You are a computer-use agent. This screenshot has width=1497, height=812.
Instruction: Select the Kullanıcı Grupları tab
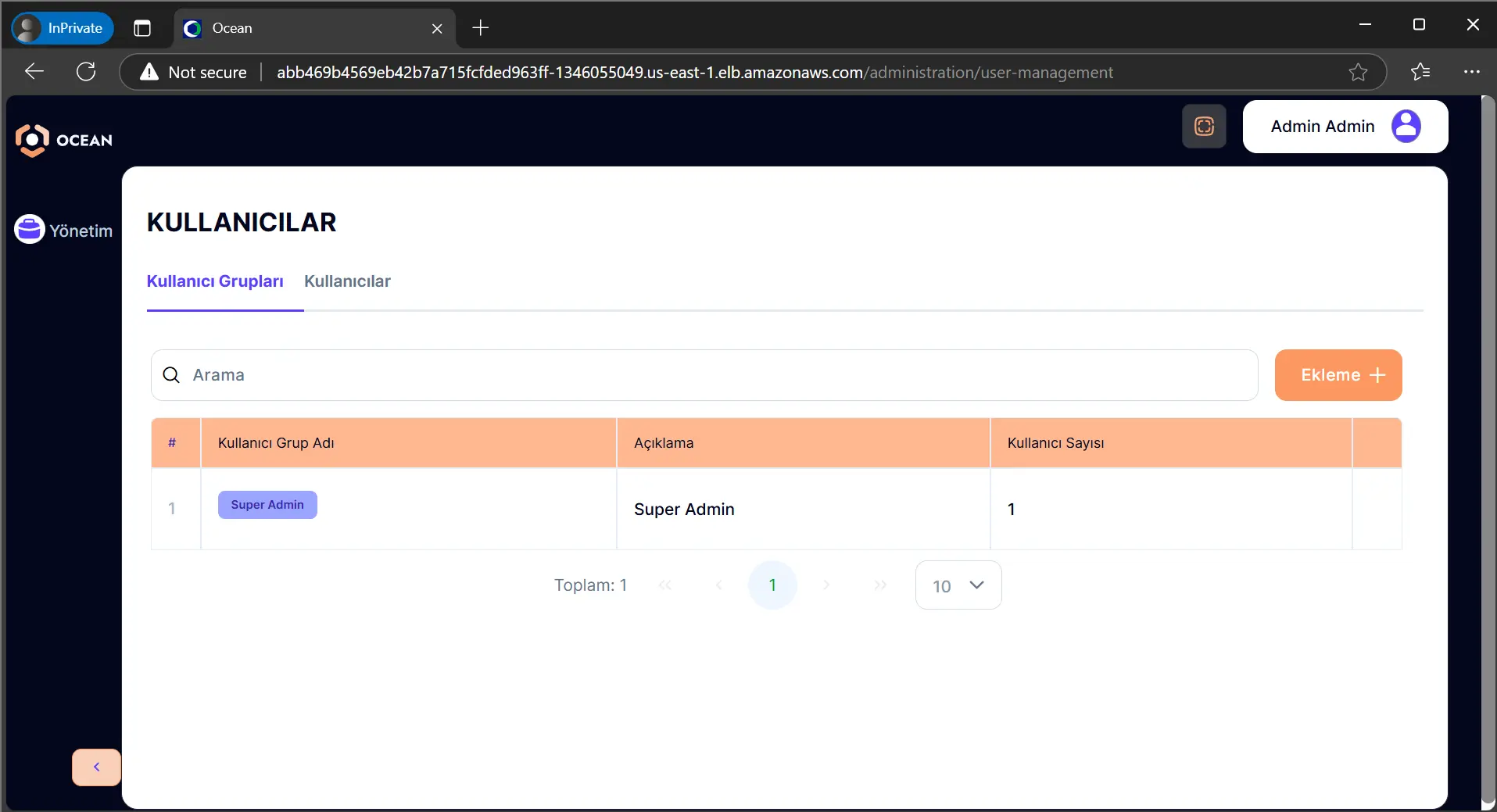pyautogui.click(x=214, y=281)
